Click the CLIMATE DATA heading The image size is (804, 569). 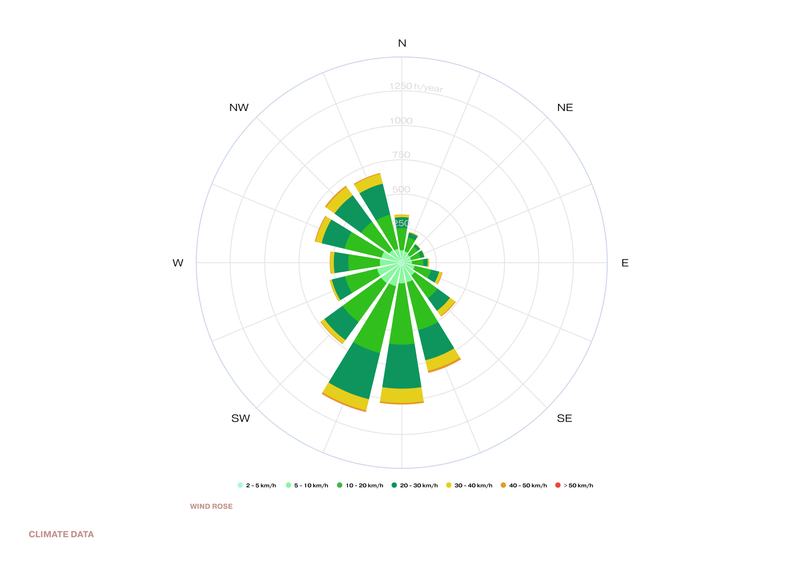[x=61, y=534]
